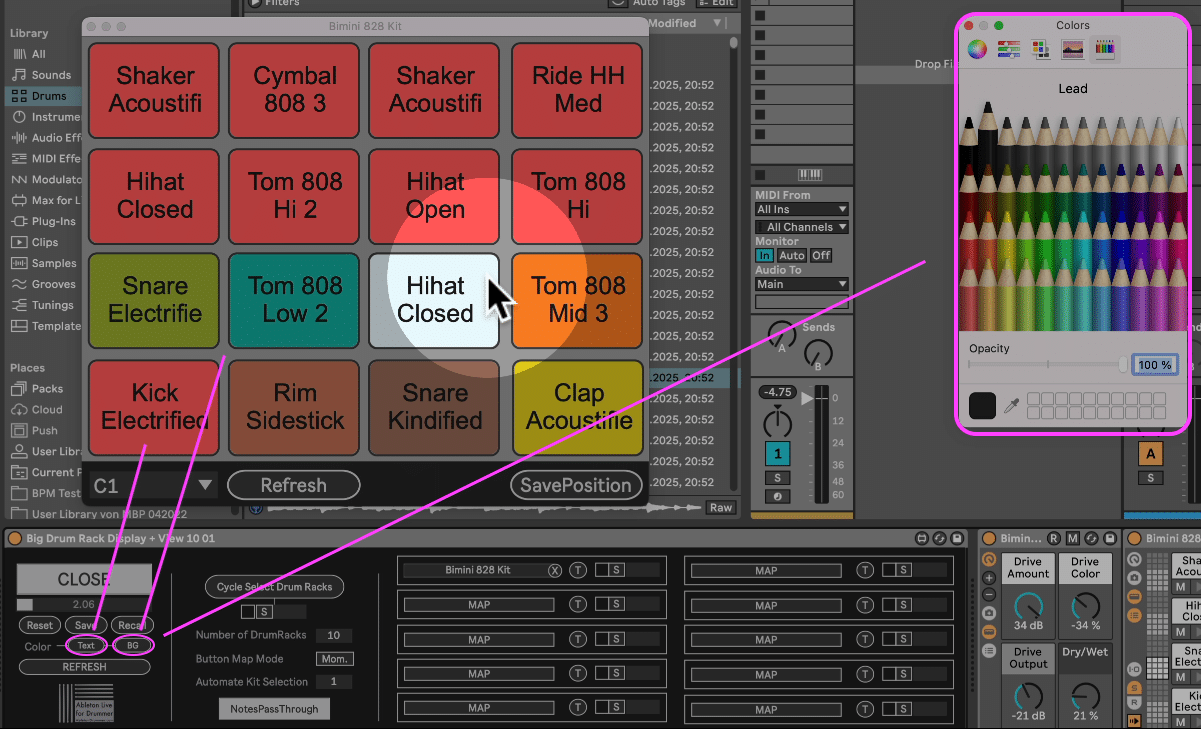Viewport: 1201px width, 729px height.
Task: Adjust the Send B knob
Action: 818,353
